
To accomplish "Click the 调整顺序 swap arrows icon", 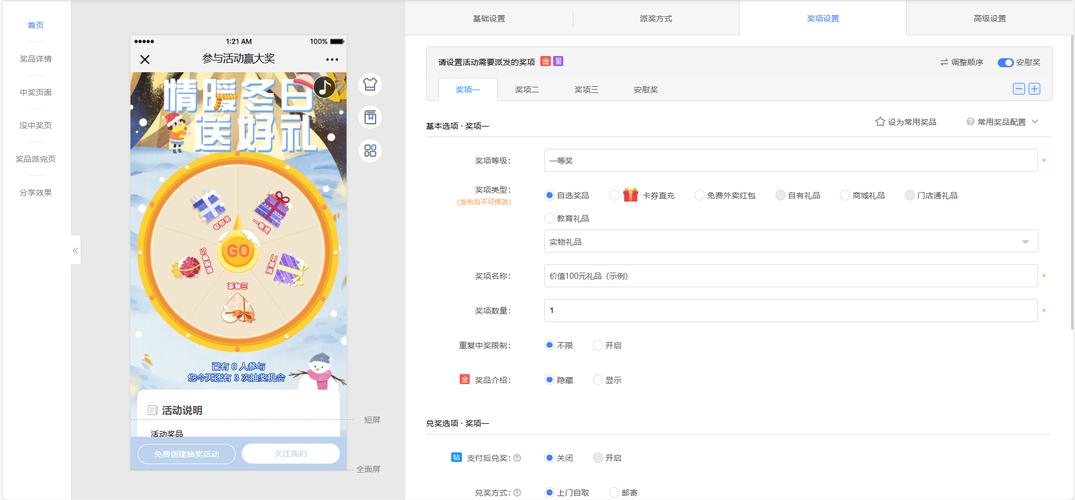I will coord(944,62).
